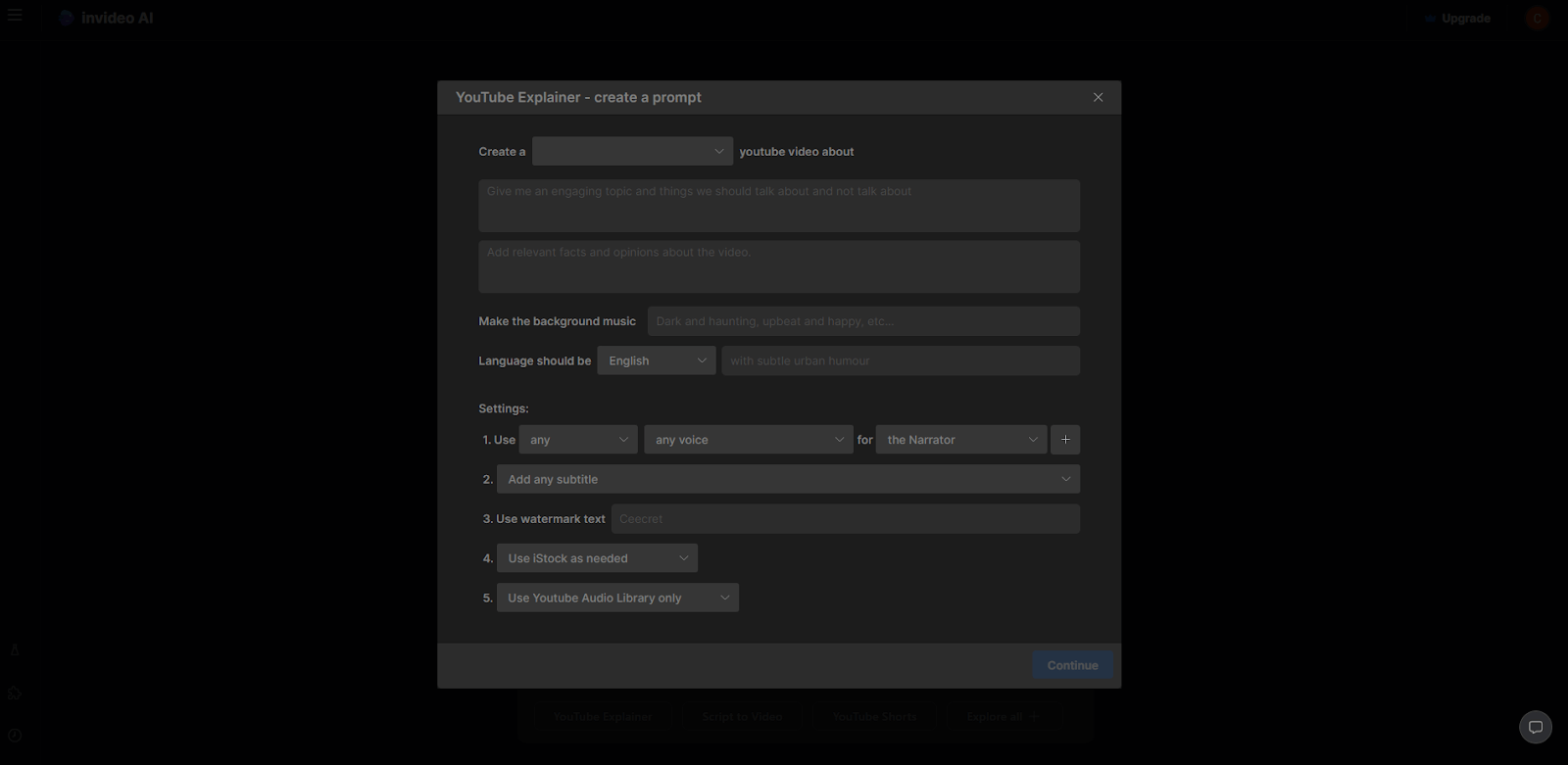Add another voice with the plus button
The width and height of the screenshot is (1568, 765).
pos(1065,440)
